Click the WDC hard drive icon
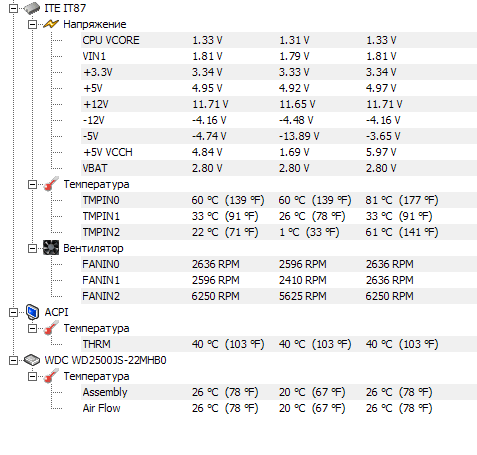The image size is (477, 455). (x=32, y=360)
